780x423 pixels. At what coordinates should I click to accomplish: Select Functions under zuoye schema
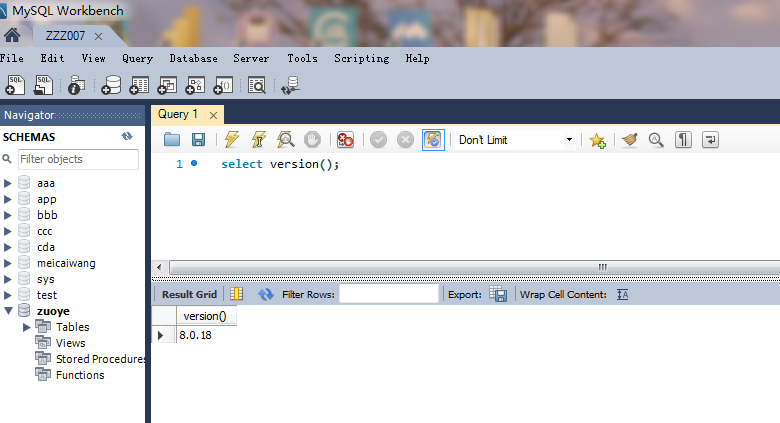[x=80, y=375]
